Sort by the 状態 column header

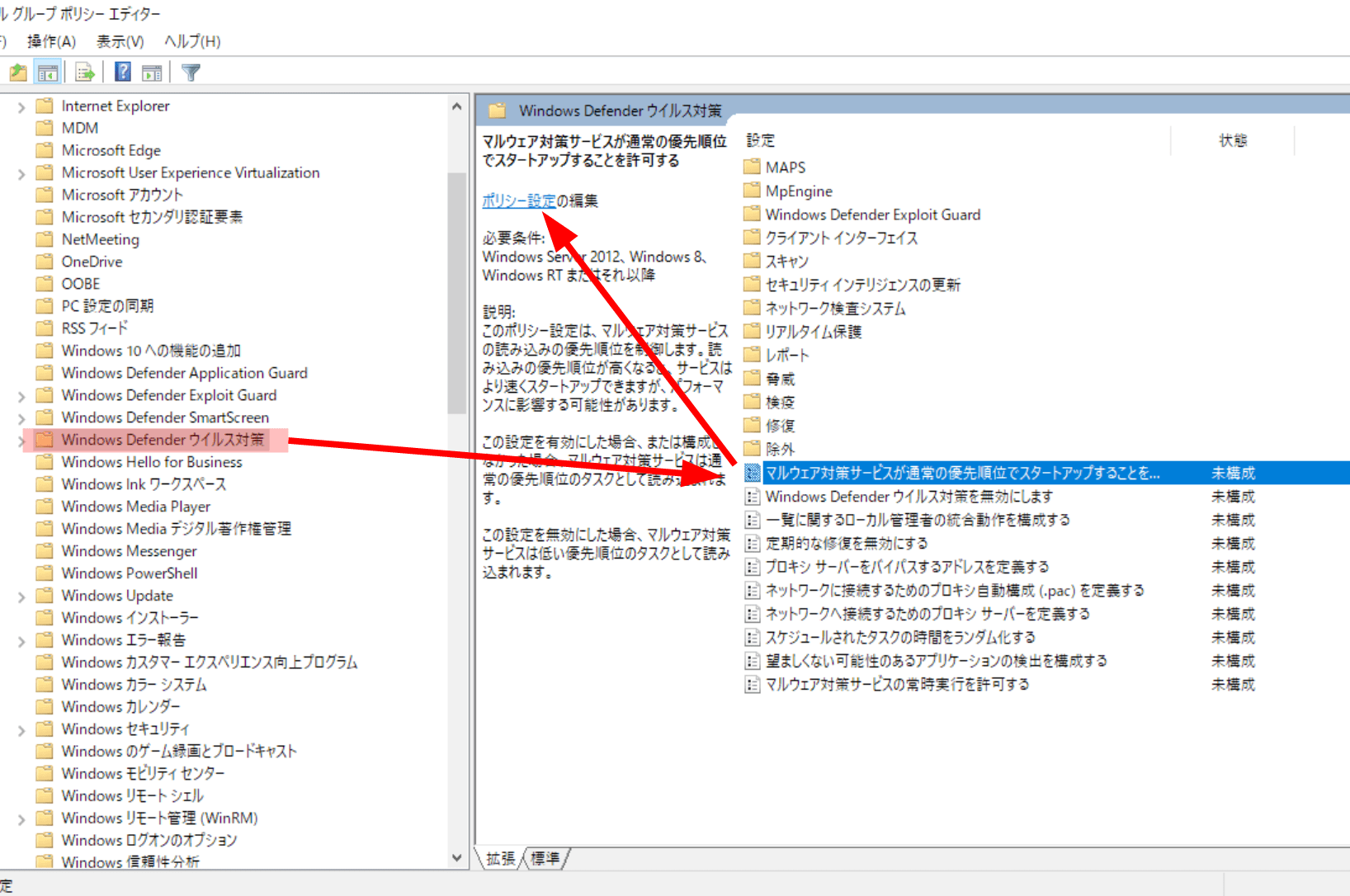[1233, 140]
